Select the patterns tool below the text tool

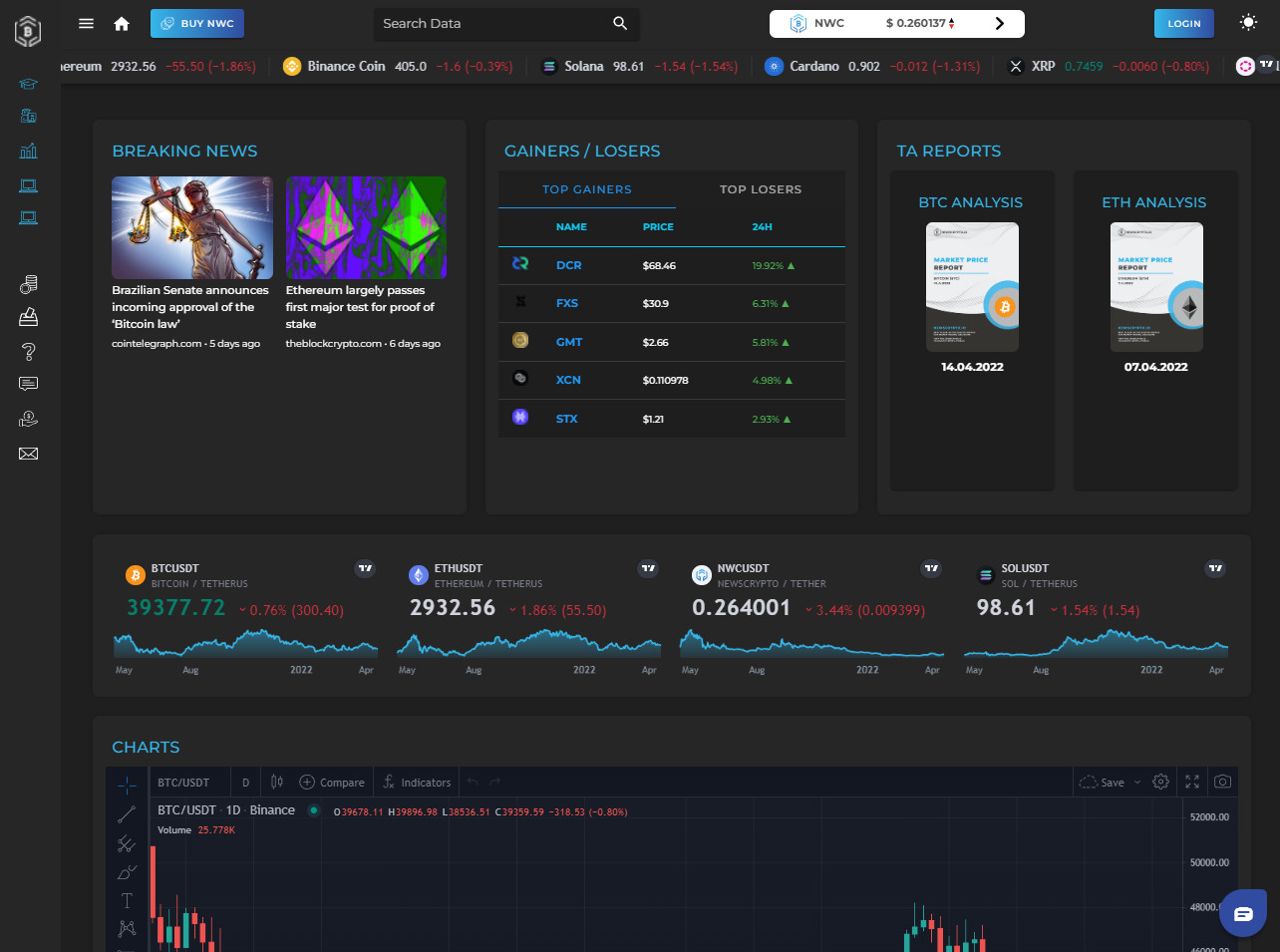pos(127,928)
